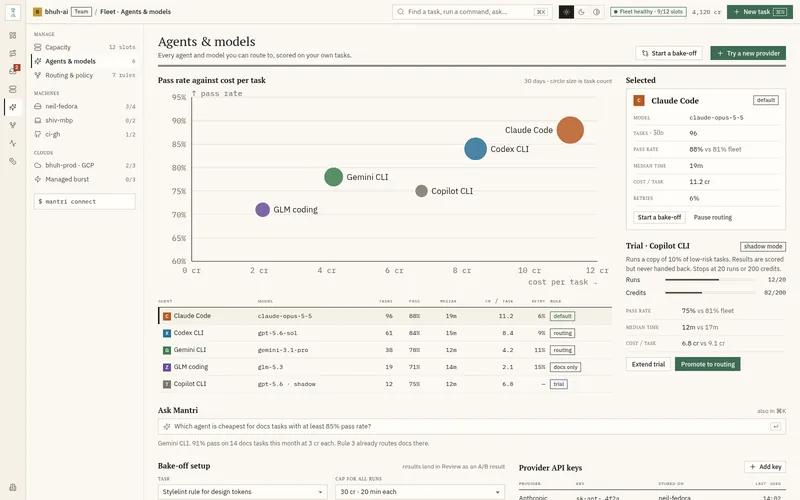800x500 pixels.
Task: Select the active sparkle agents icon in left rail
Action: [x=13, y=107]
